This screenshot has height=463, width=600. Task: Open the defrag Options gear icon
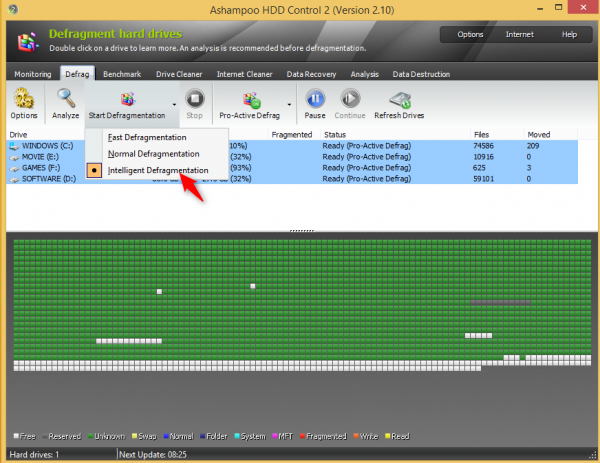click(x=24, y=98)
